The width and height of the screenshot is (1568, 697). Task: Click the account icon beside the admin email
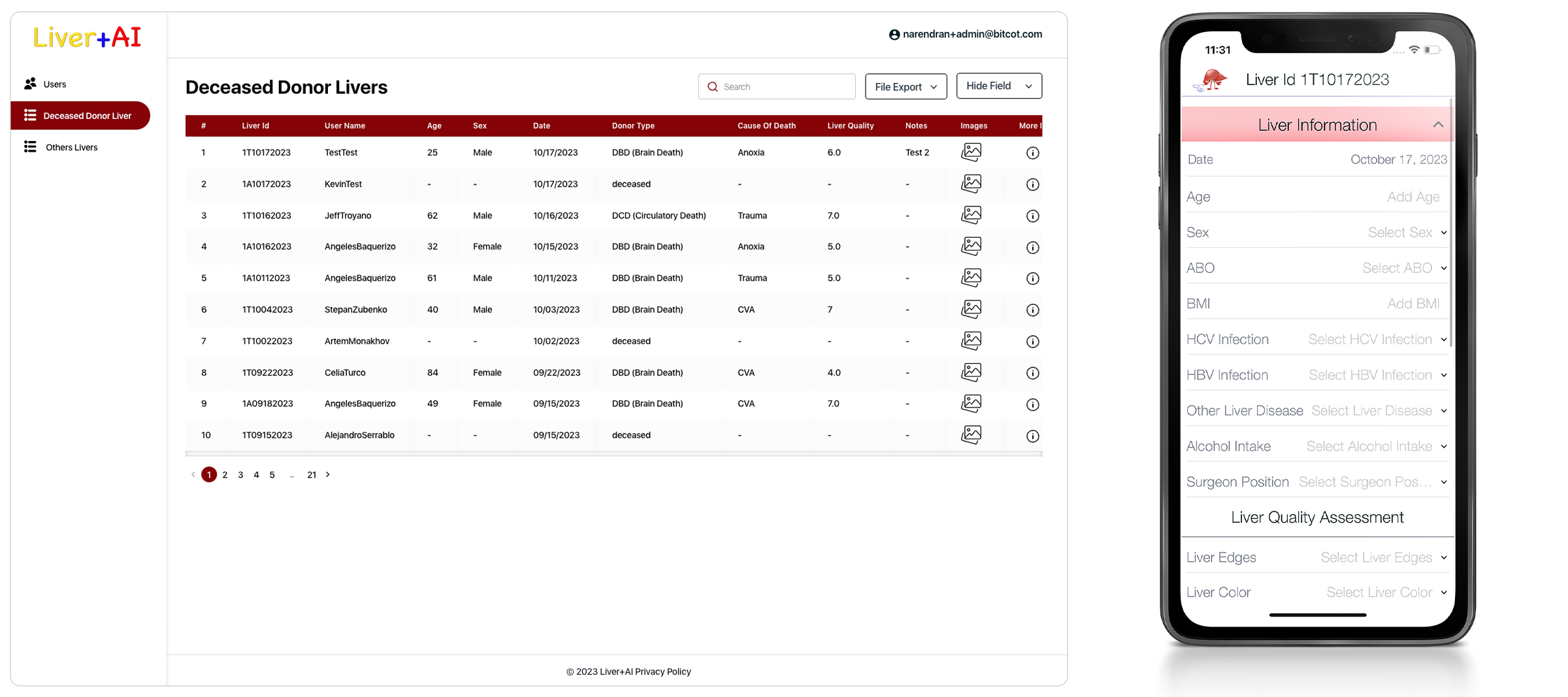pyautogui.click(x=894, y=34)
